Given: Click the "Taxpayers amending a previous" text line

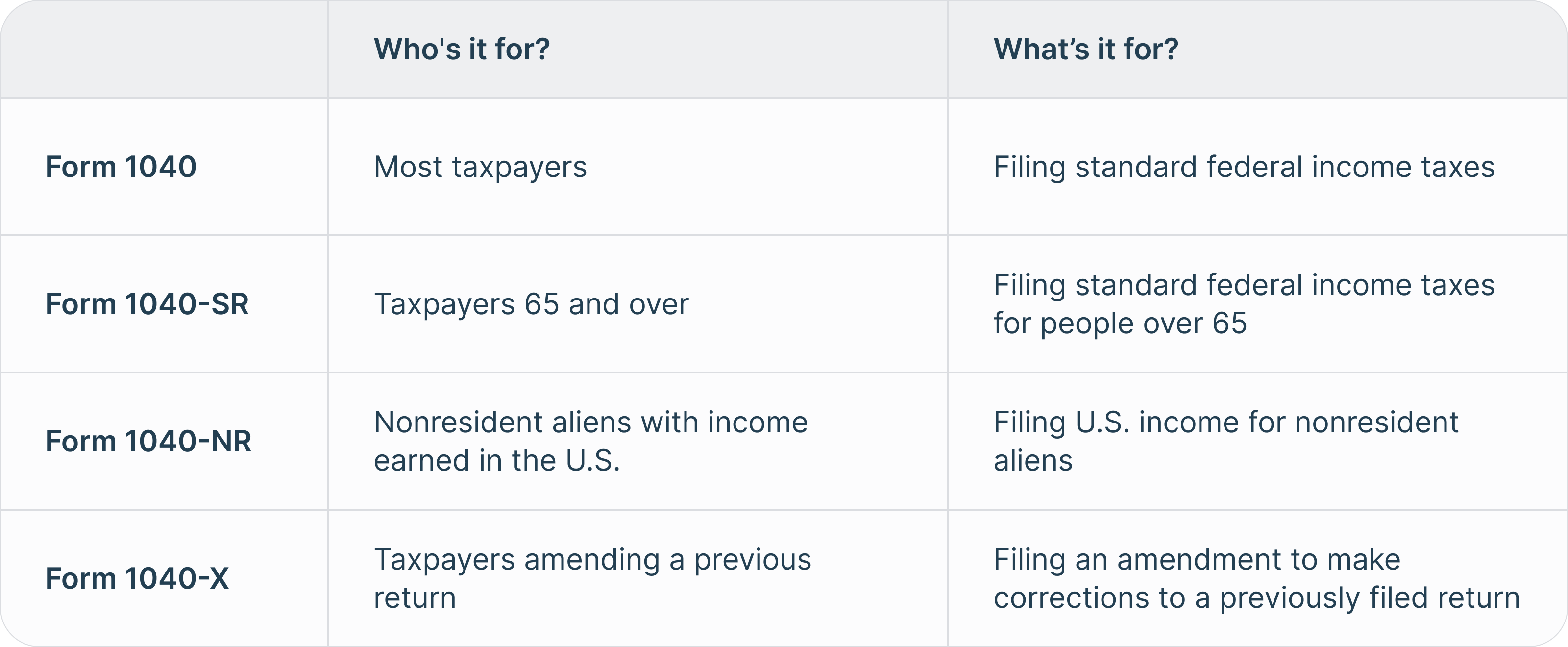Looking at the screenshot, I should coord(592,559).
